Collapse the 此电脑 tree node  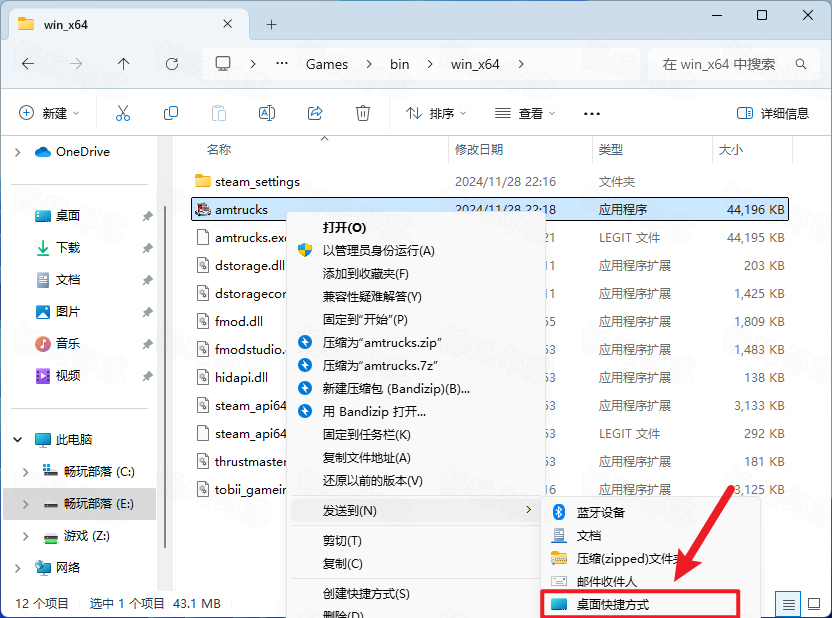tap(18, 440)
